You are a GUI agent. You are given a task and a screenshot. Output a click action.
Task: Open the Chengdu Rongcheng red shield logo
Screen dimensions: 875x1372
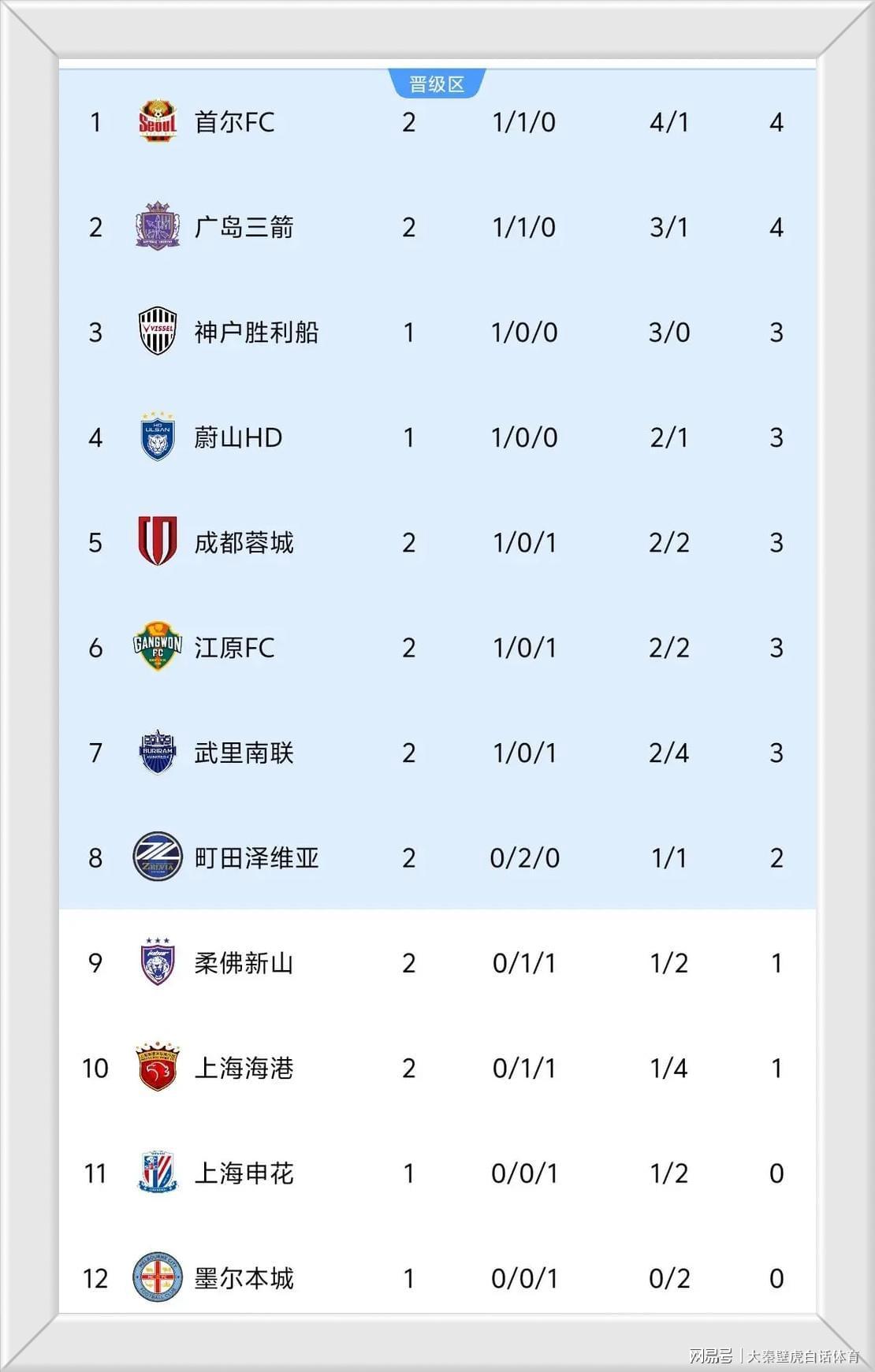pos(158,541)
